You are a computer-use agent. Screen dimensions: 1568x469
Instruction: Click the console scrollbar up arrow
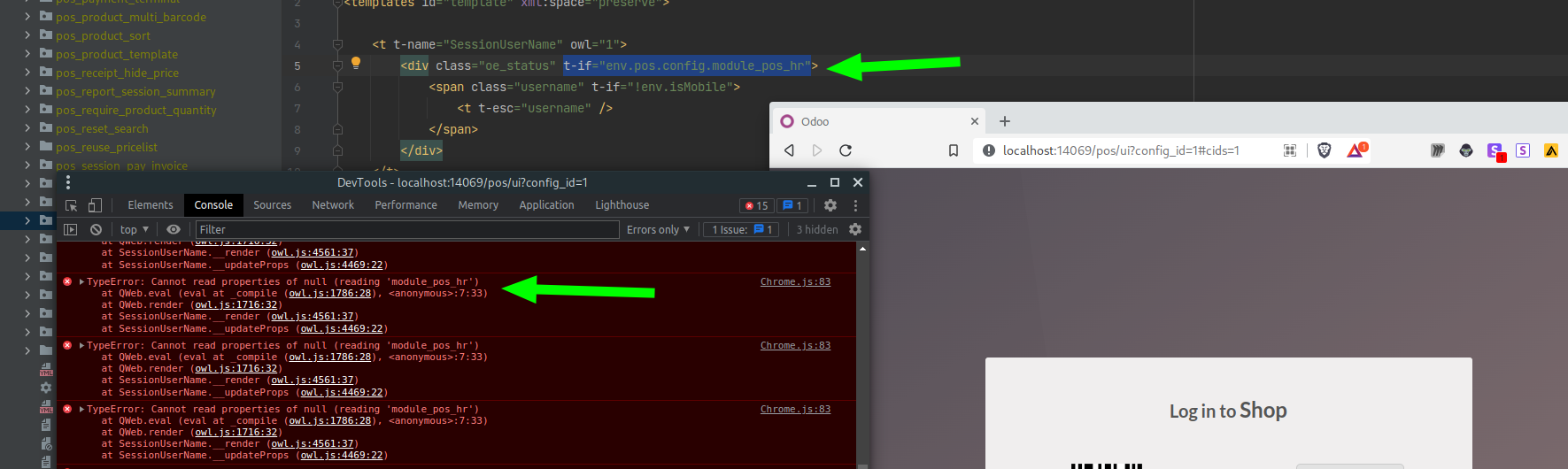tap(862, 249)
